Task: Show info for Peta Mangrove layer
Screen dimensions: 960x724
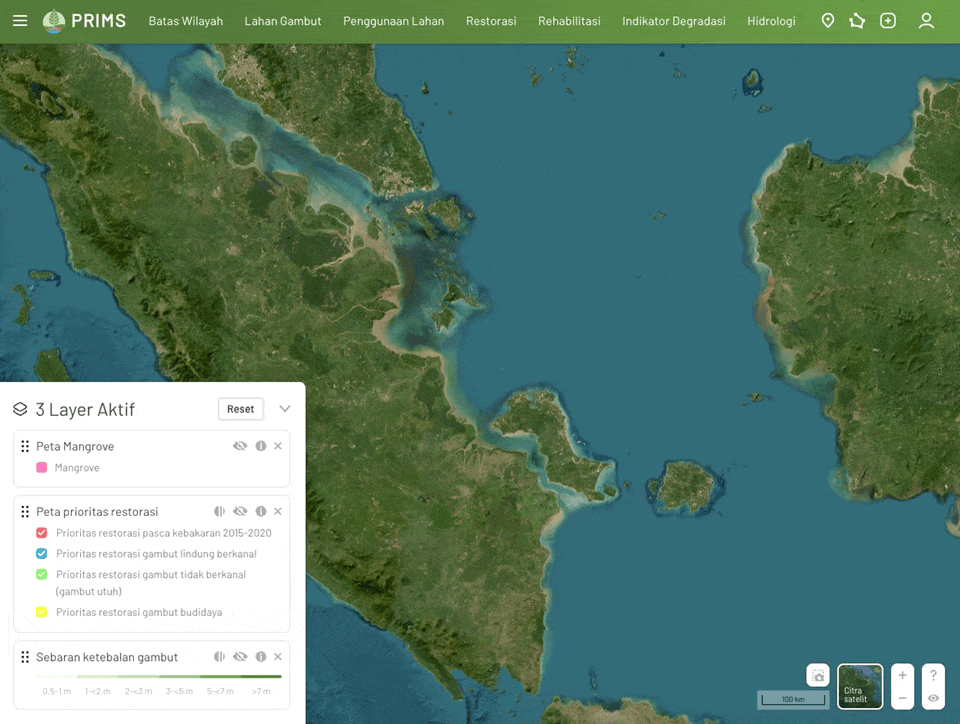Action: tap(261, 446)
